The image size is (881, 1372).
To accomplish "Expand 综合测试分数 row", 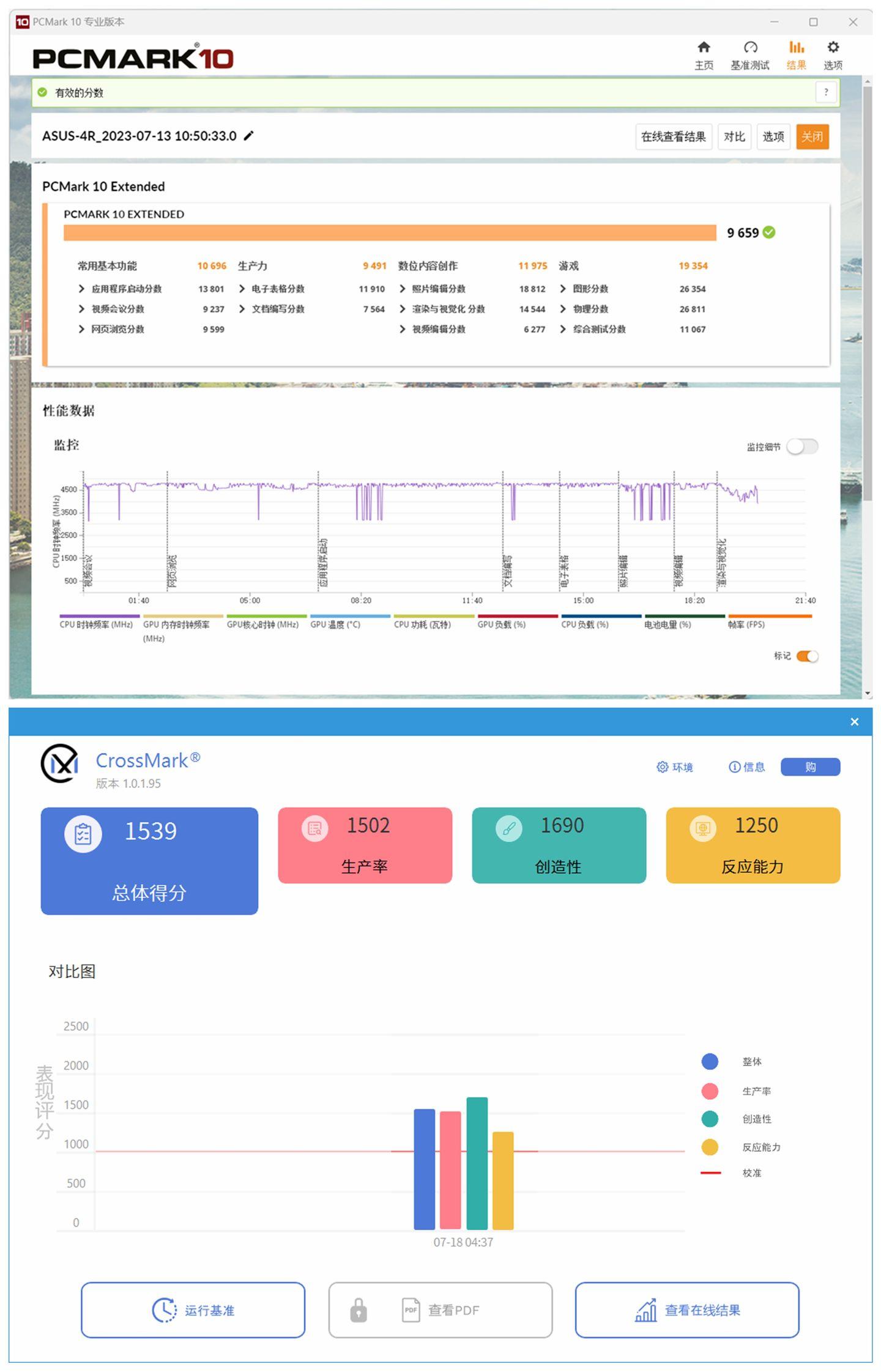I will tap(563, 329).
